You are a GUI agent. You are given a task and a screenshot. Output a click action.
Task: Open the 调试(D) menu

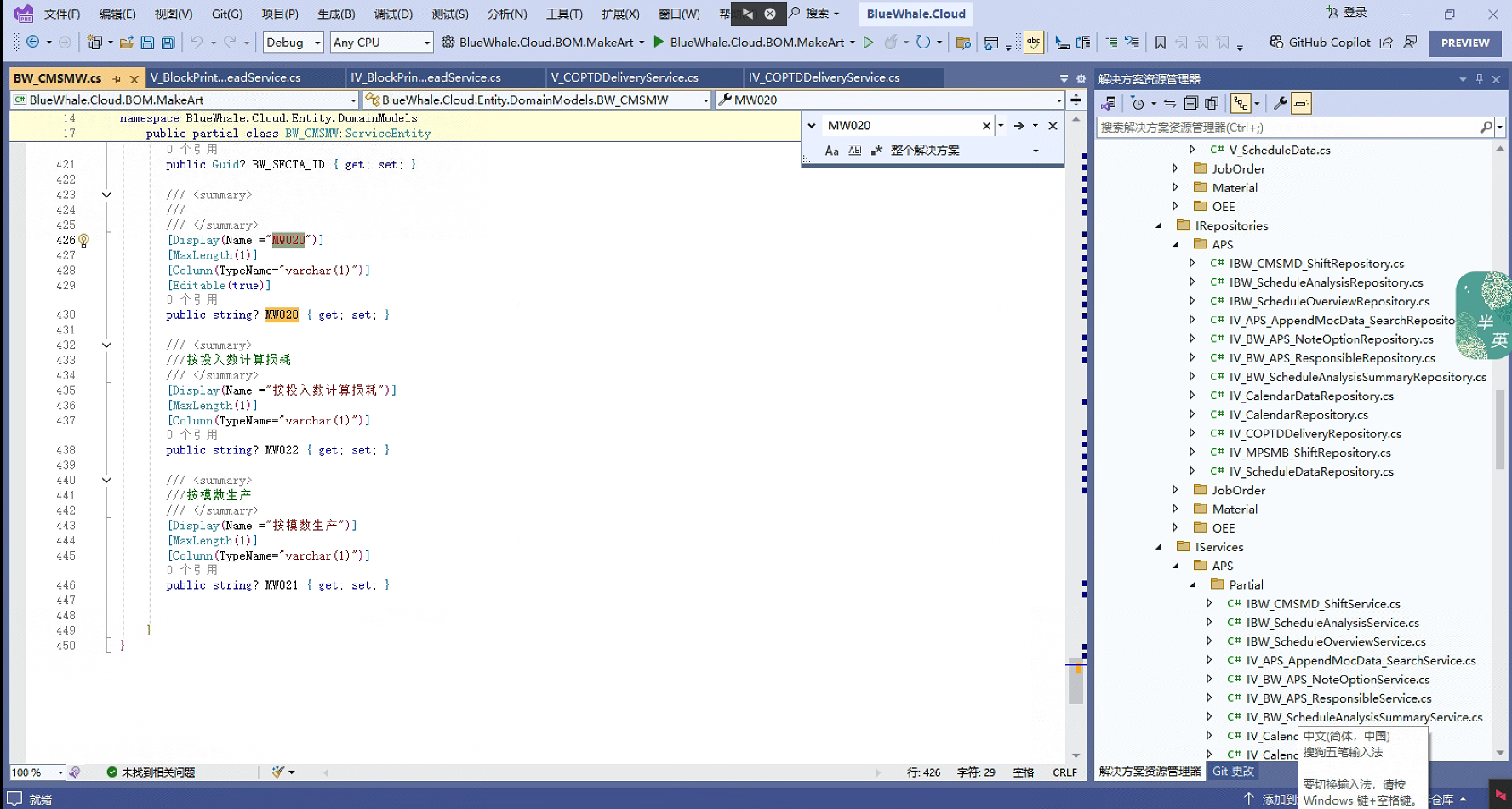click(393, 14)
